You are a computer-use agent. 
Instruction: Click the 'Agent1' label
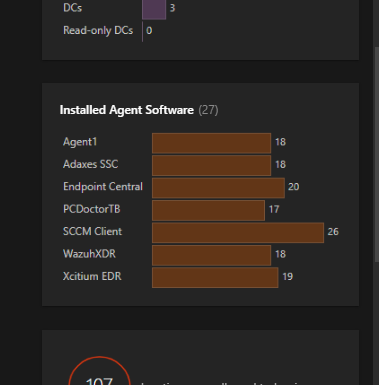click(x=80, y=142)
